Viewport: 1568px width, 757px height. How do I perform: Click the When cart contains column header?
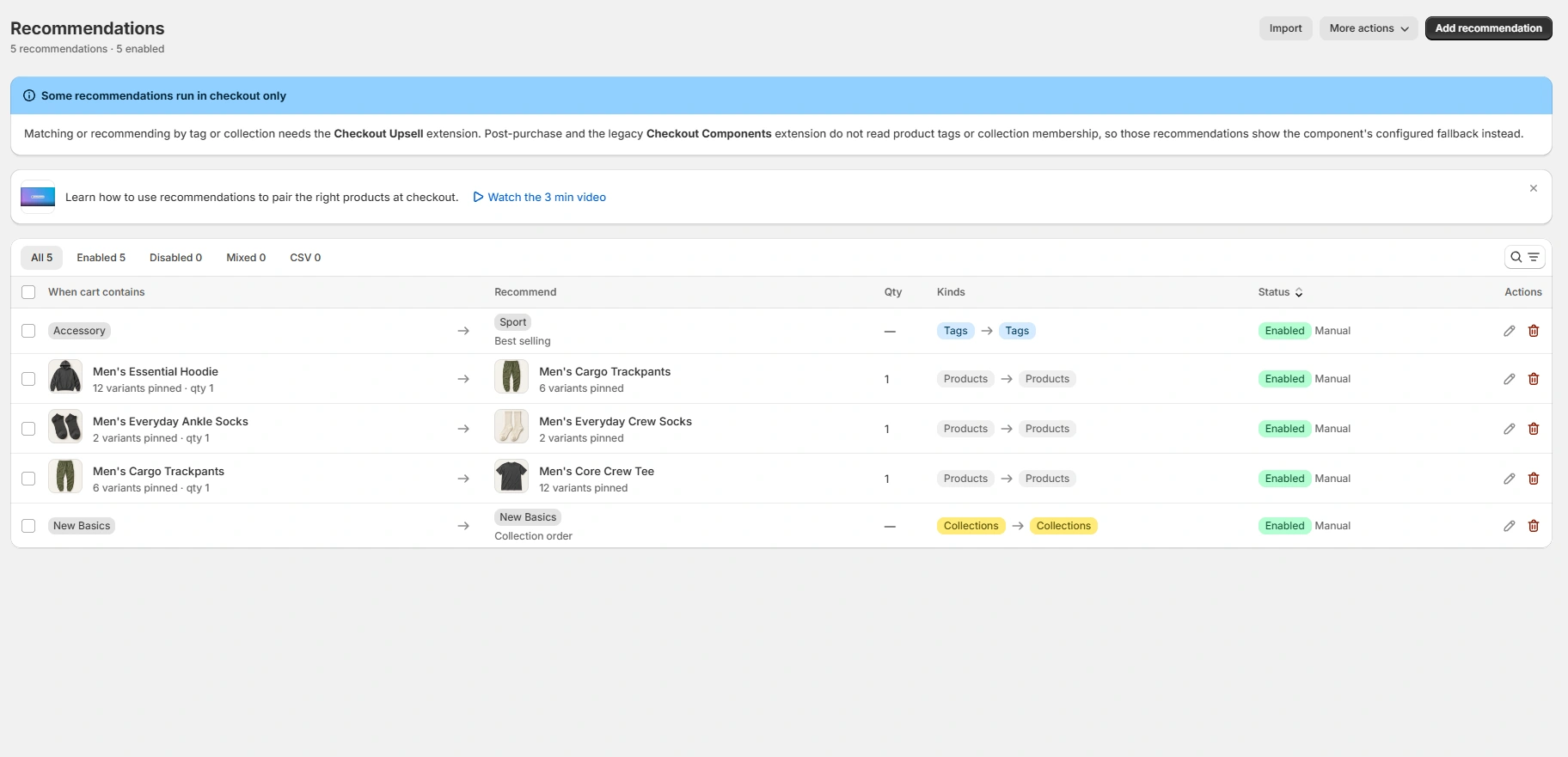click(x=96, y=292)
